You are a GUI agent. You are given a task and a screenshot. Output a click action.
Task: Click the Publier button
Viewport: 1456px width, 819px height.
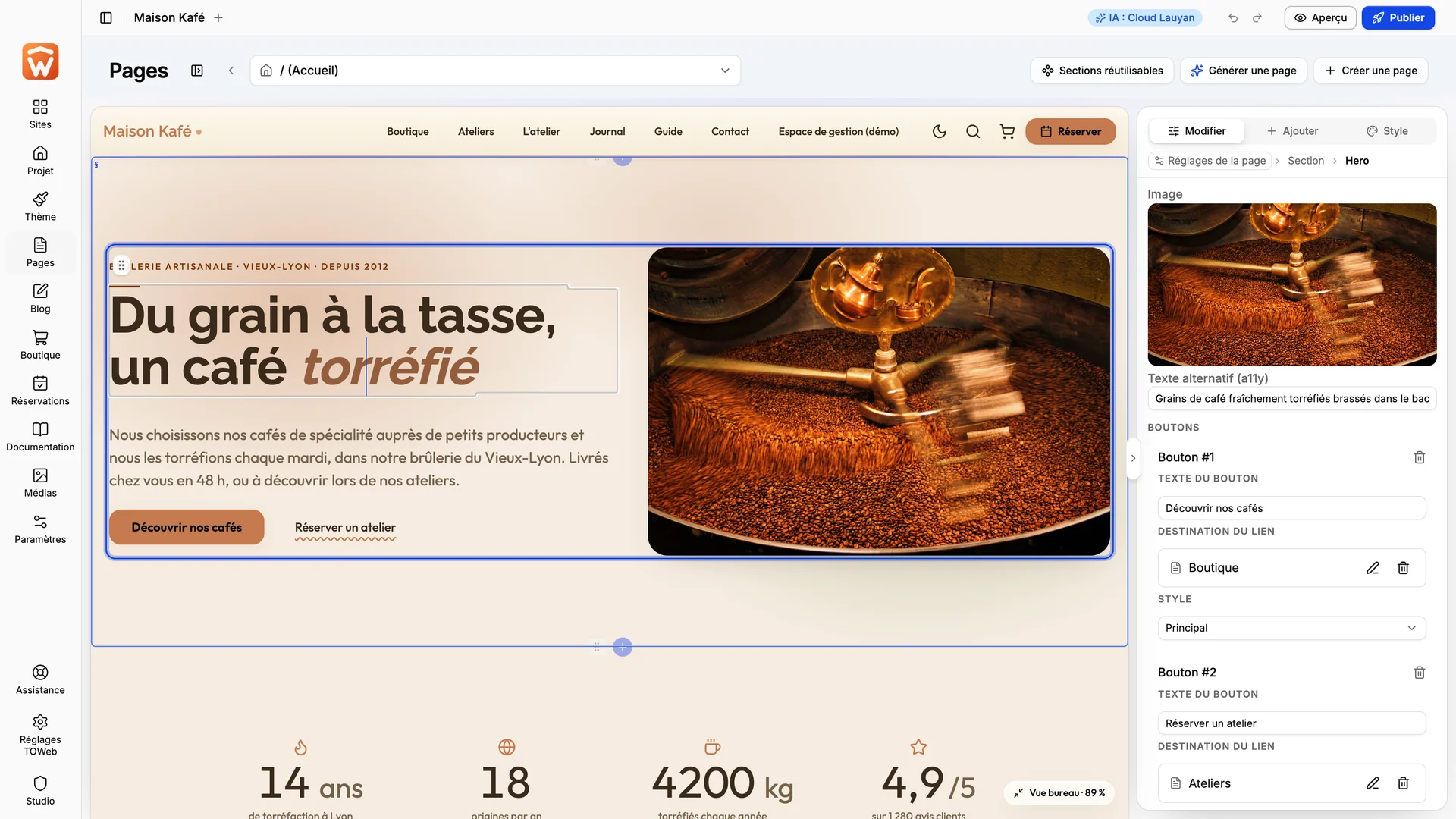1398,17
